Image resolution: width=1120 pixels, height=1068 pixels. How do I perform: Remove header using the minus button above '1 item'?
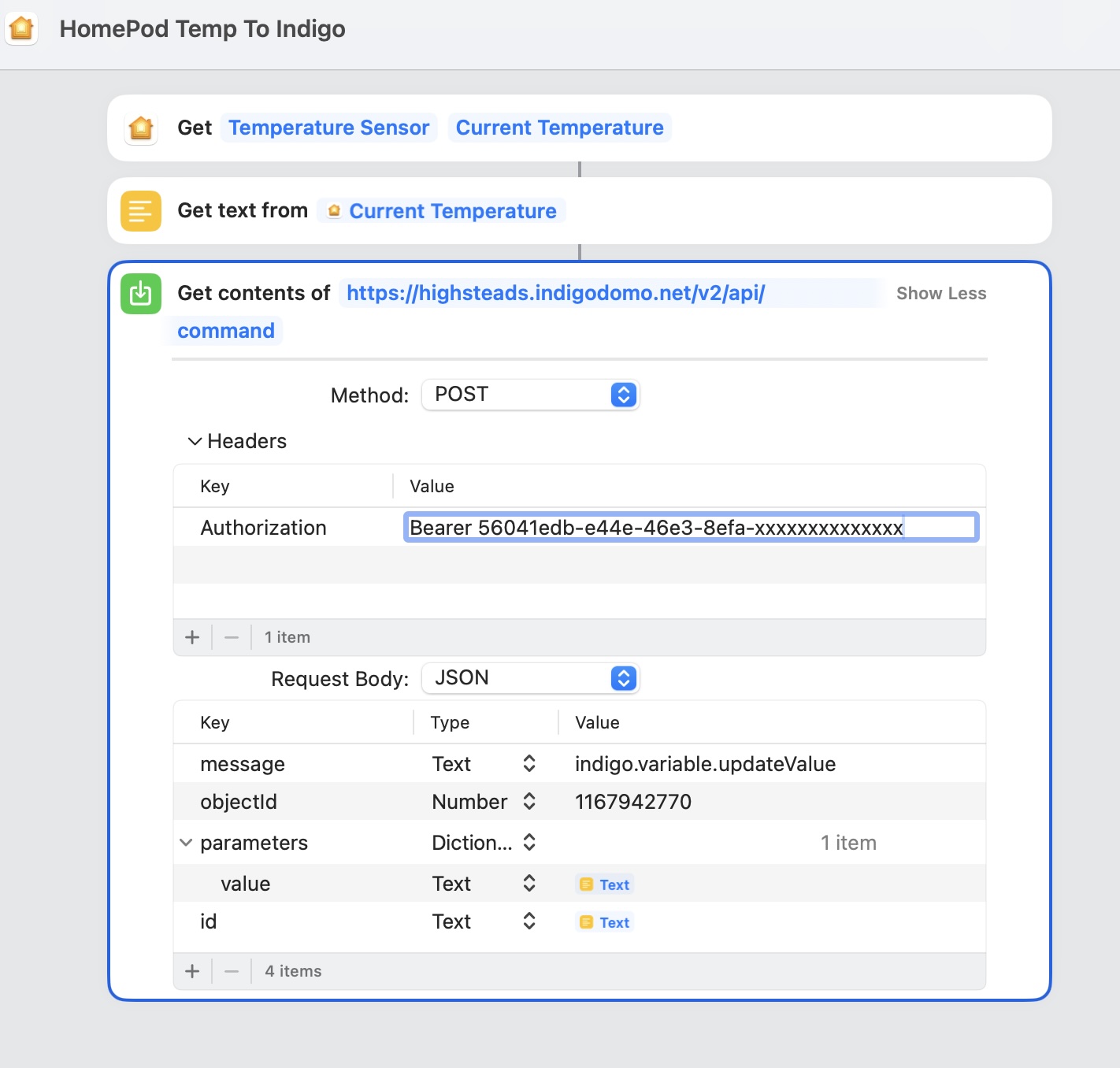pyautogui.click(x=232, y=637)
